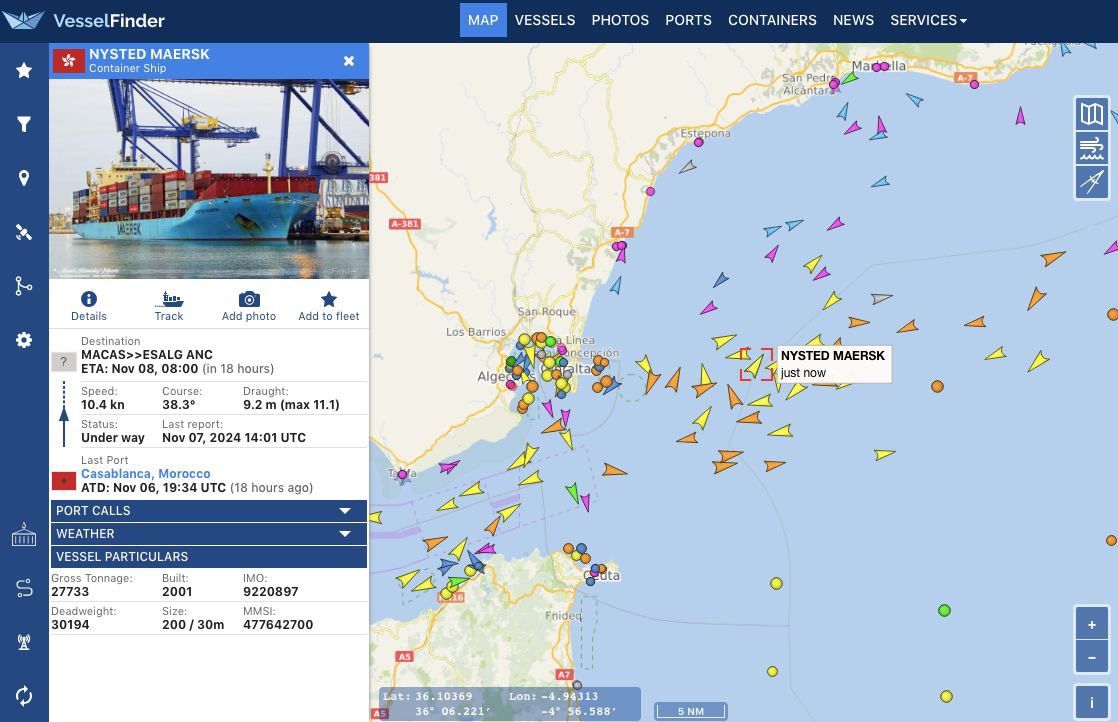Activate the distance measuring tool

(x=1092, y=182)
